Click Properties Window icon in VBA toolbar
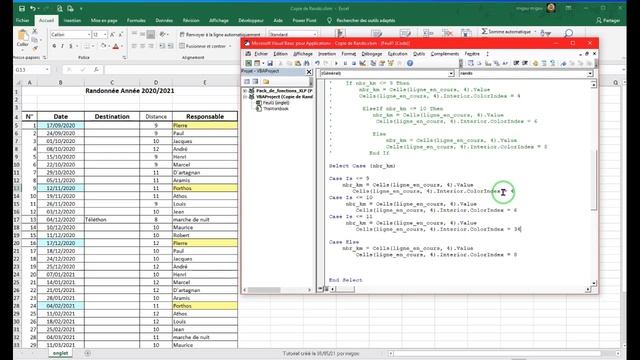Viewport: 640px width, 360px height. tap(382, 63)
